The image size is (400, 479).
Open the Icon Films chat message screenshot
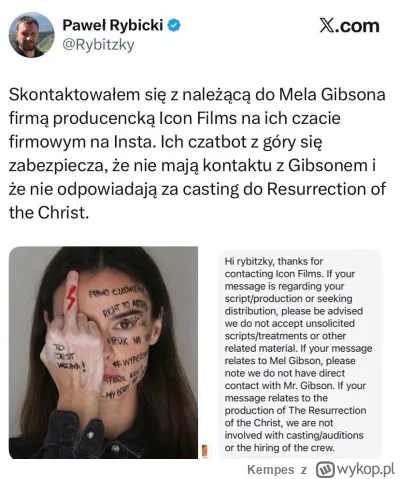300,354
